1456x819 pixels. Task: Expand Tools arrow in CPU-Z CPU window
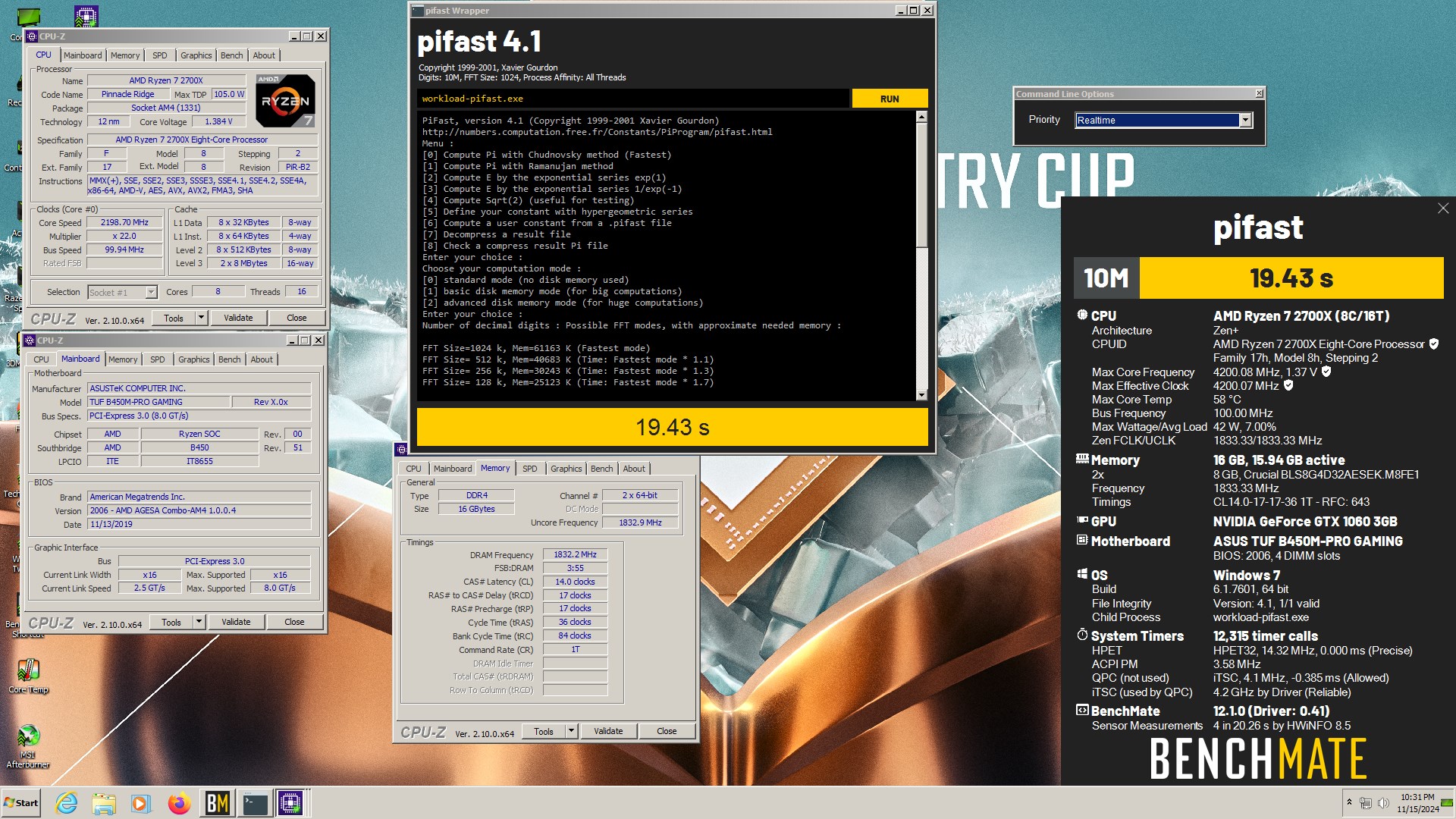pos(202,318)
